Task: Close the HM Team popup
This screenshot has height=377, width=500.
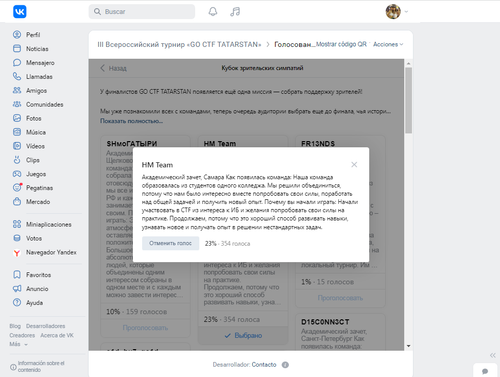Action: [x=354, y=165]
